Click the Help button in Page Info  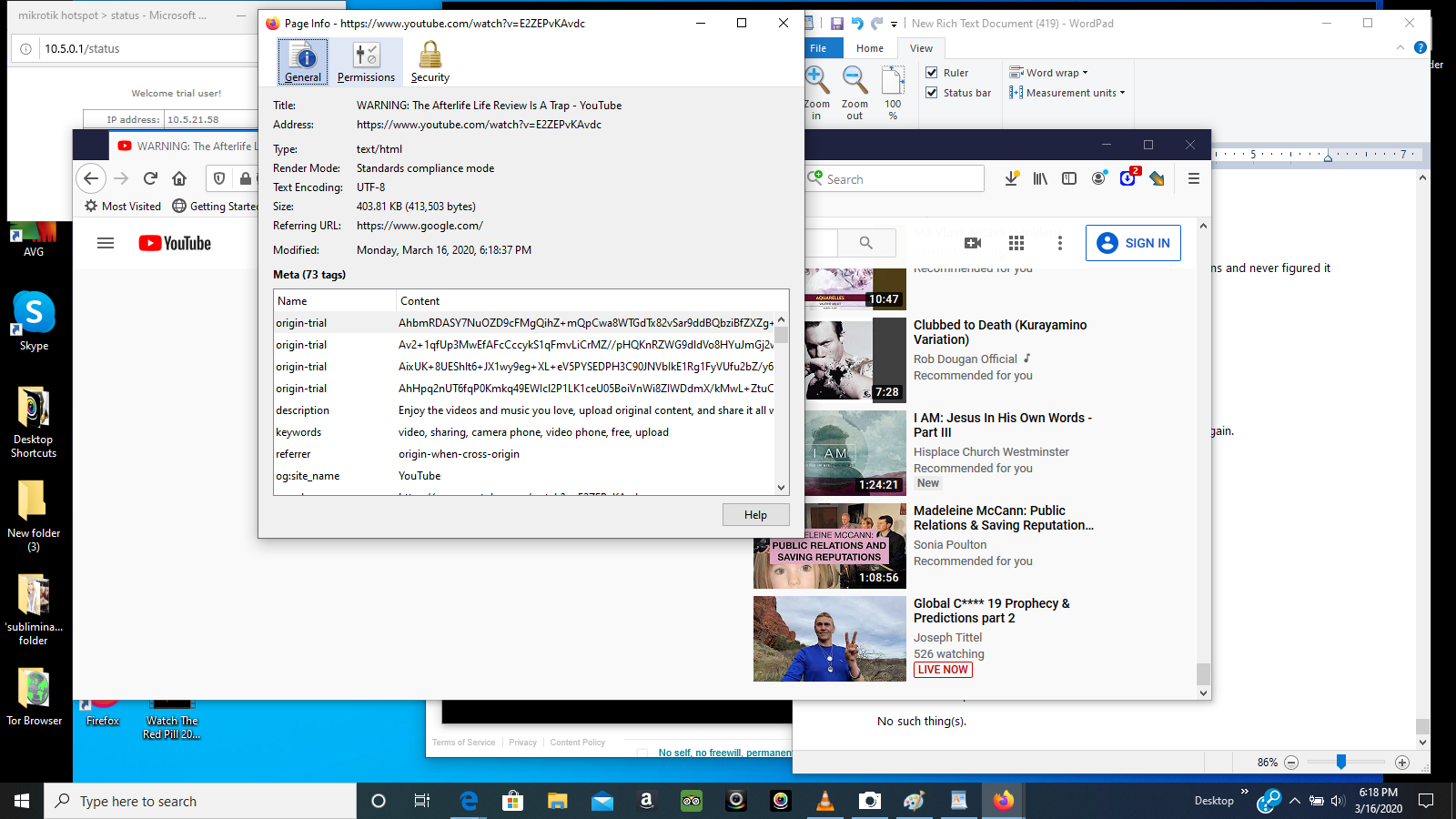(755, 515)
